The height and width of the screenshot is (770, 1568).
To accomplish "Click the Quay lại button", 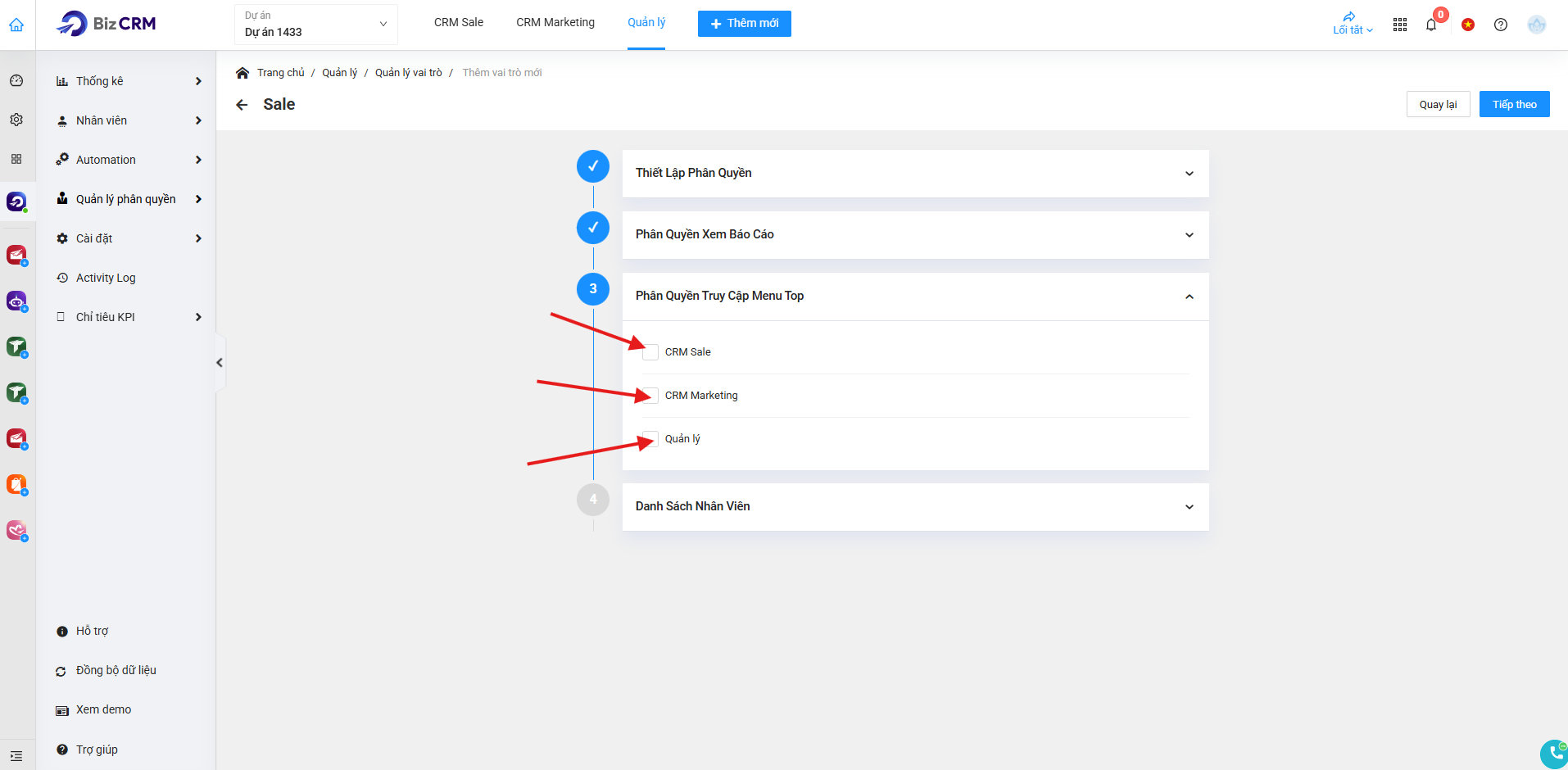I will coord(1439,104).
